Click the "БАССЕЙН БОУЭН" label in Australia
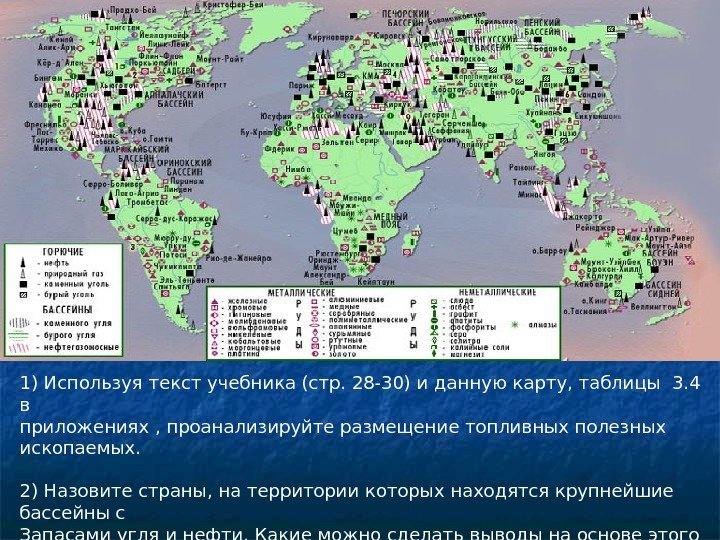Viewport: 720px width, 540px height. click(x=660, y=258)
